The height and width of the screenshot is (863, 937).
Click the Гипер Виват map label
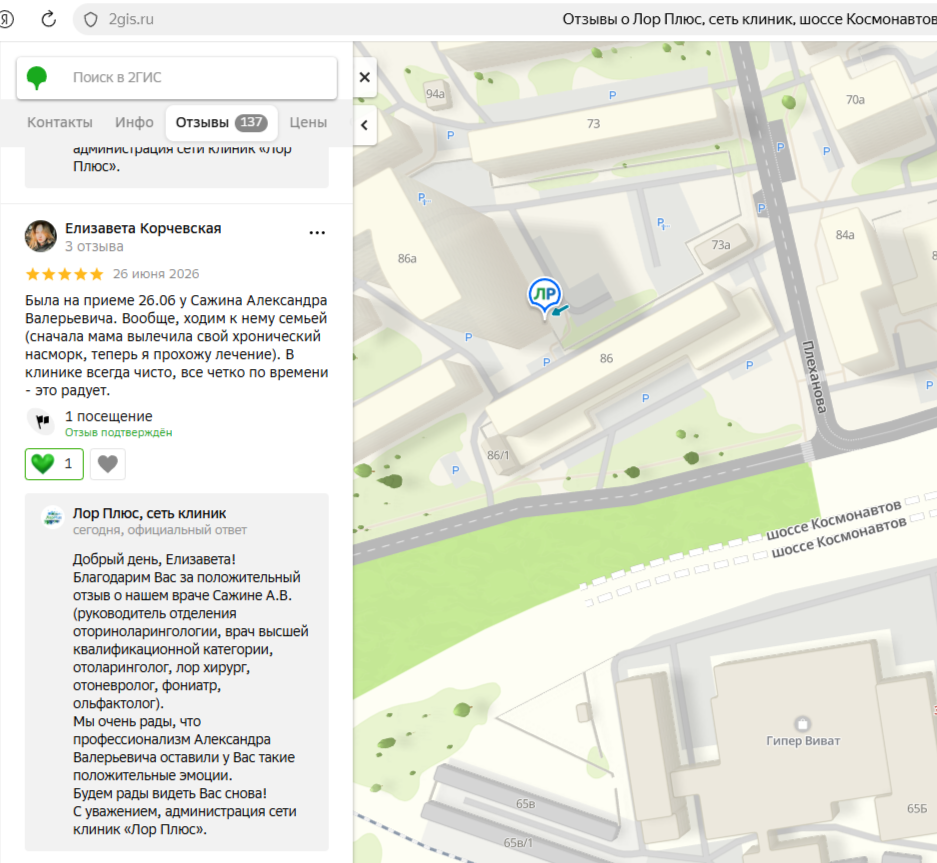tap(803, 741)
